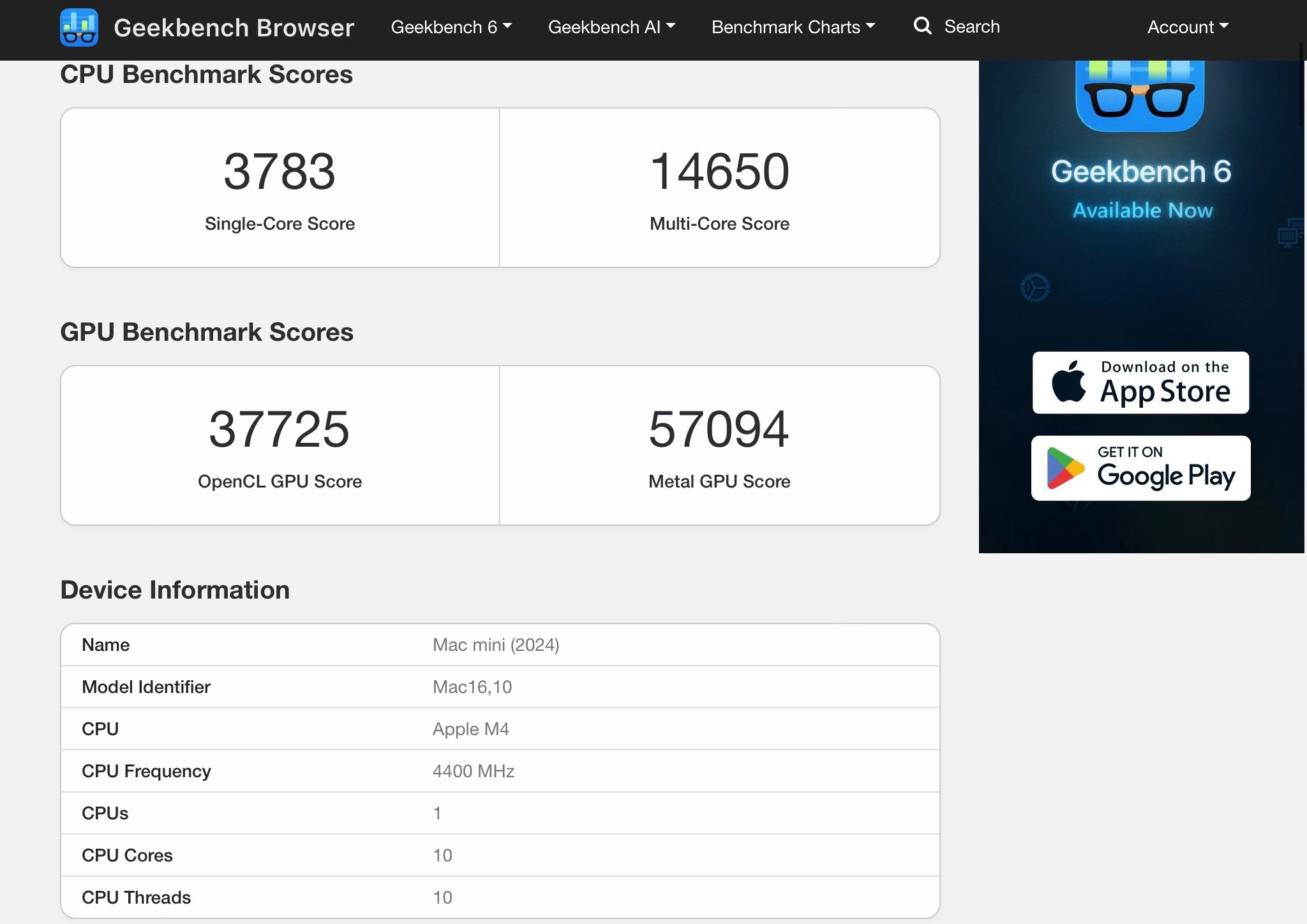This screenshot has width=1307, height=924.
Task: Click the Google Play triangle logo
Action: (1064, 468)
